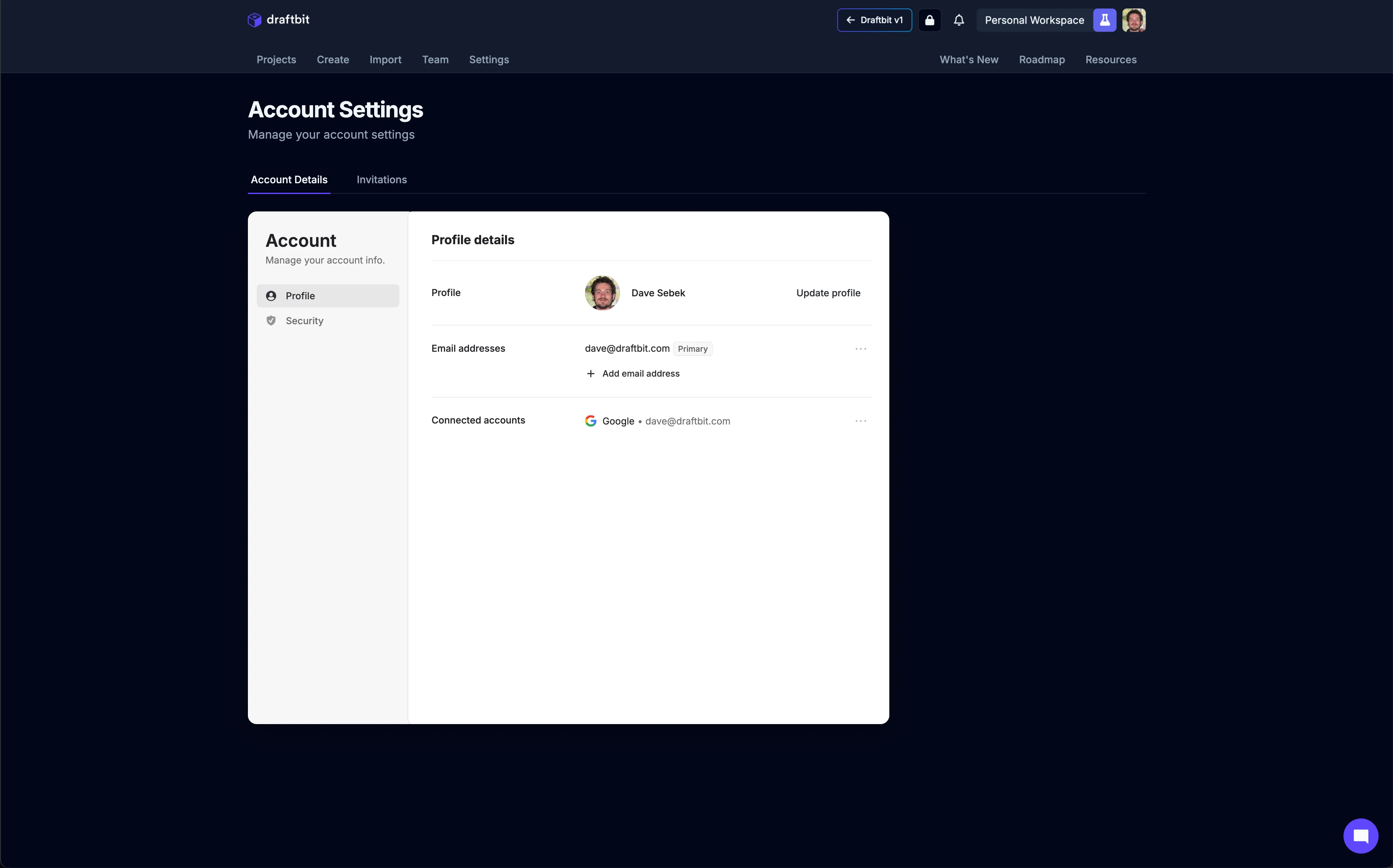
Task: Switch to the Invitations tab
Action: pyautogui.click(x=381, y=180)
